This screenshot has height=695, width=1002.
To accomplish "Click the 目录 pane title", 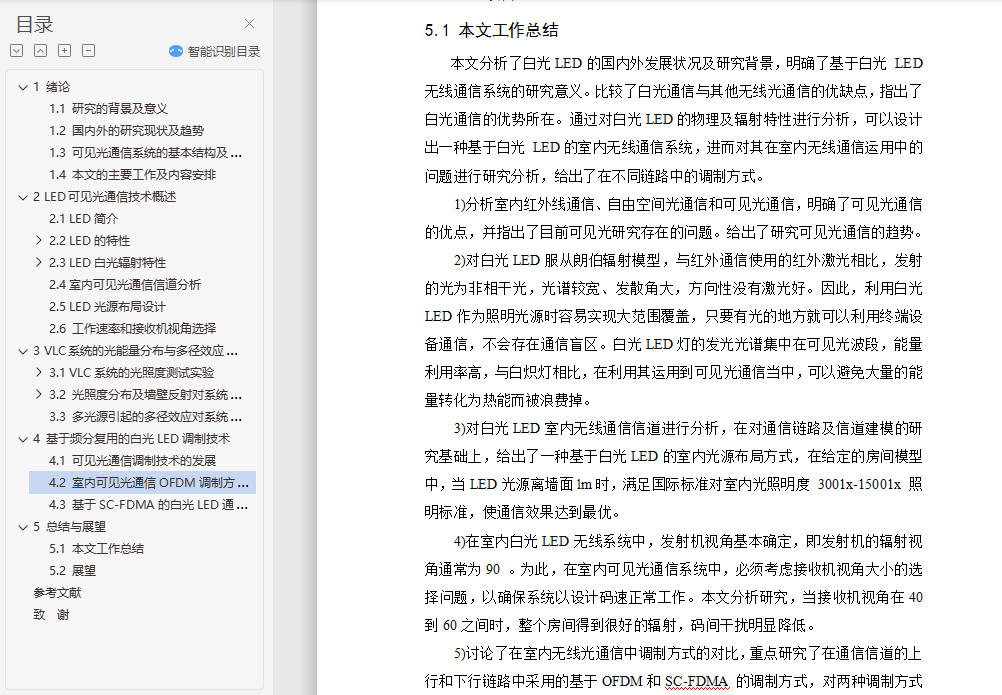I will click(x=35, y=25).
